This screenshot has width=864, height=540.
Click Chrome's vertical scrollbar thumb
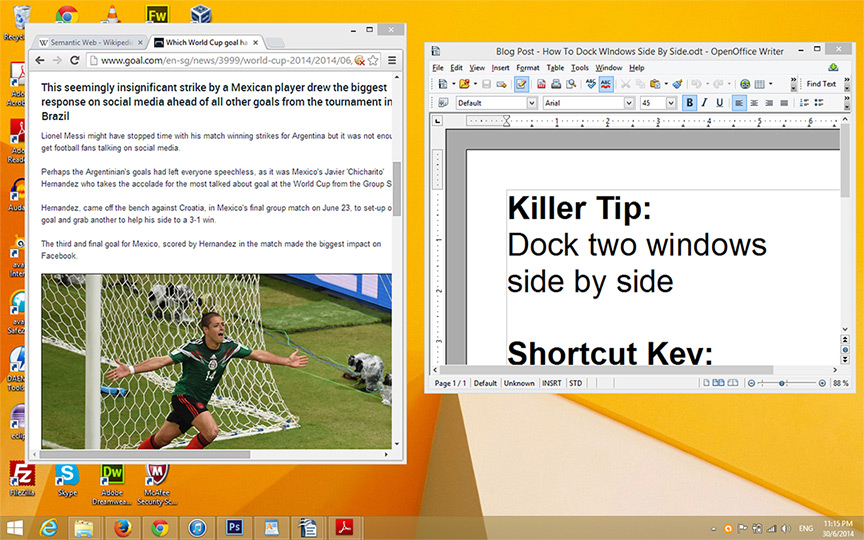pos(396,188)
